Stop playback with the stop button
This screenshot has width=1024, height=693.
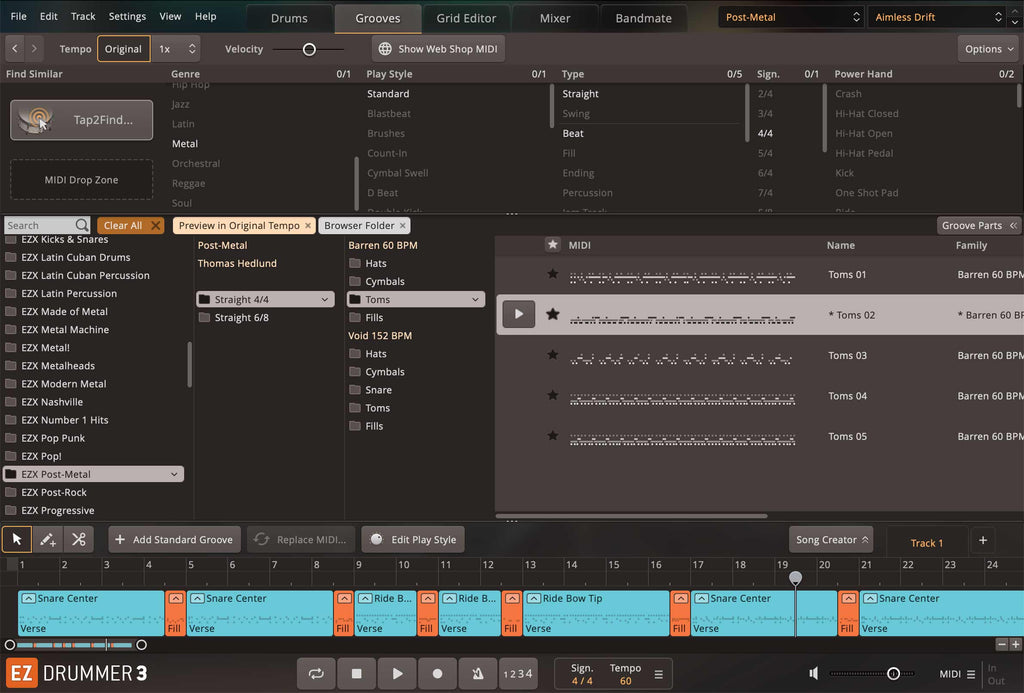tap(357, 673)
